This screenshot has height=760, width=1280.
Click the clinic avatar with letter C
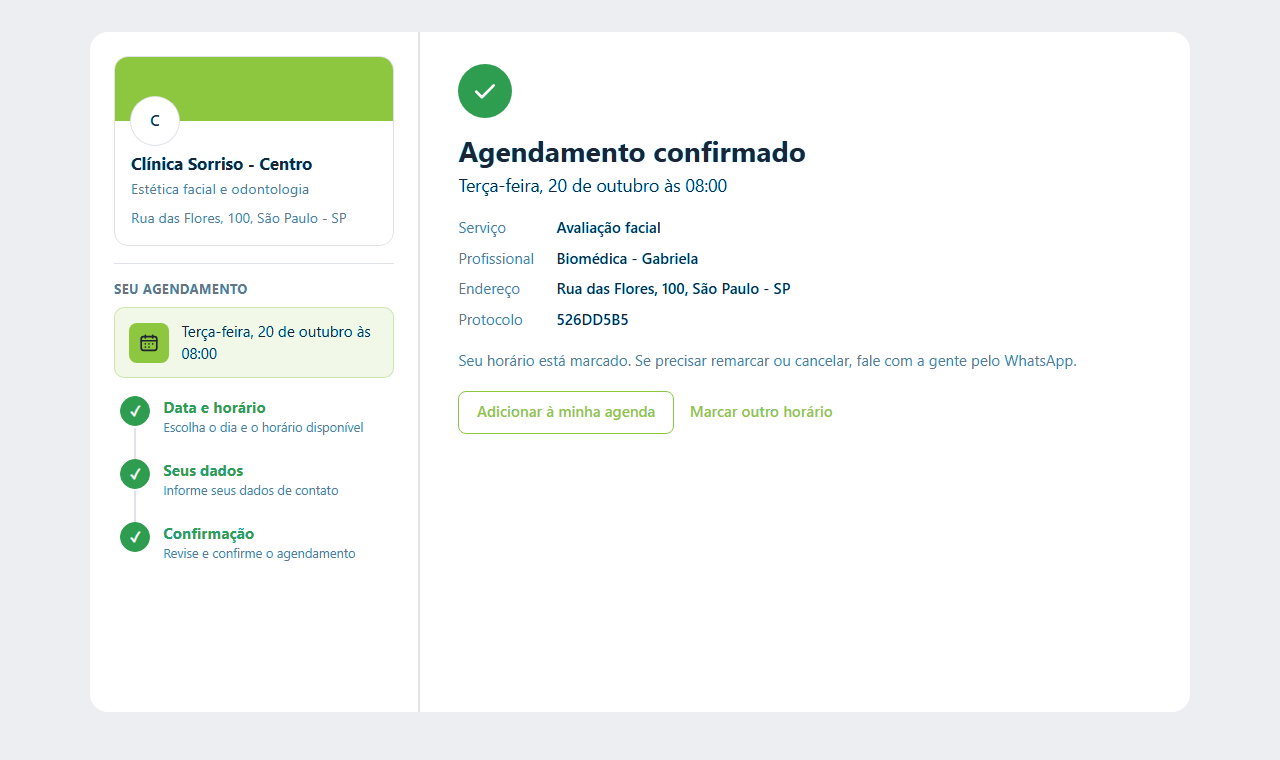pyautogui.click(x=155, y=121)
